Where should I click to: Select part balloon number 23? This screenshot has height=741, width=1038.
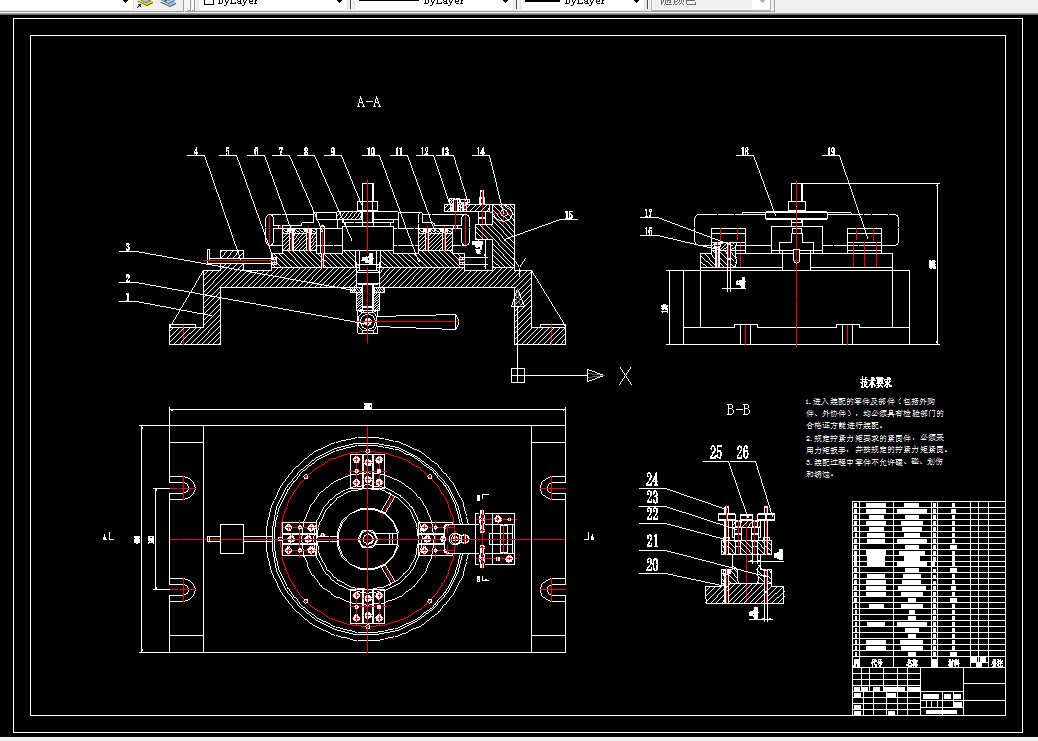click(652, 497)
